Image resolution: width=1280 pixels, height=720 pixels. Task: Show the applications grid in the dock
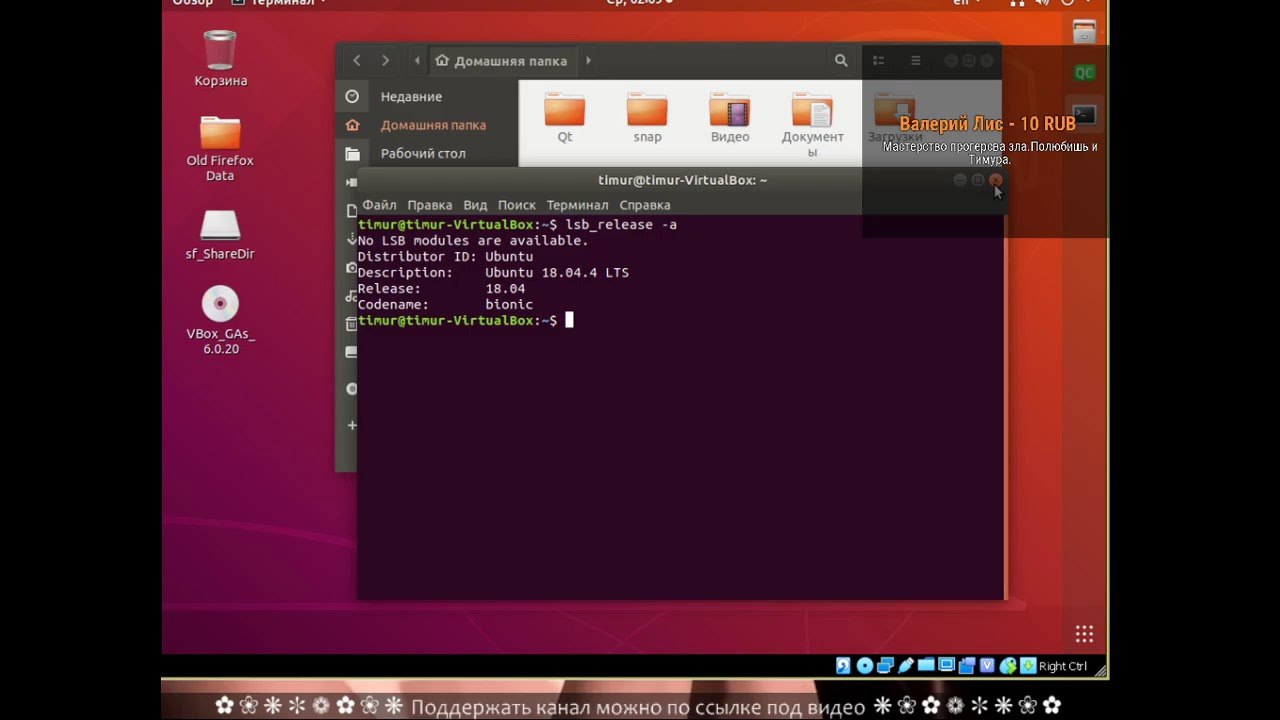[x=1084, y=634]
